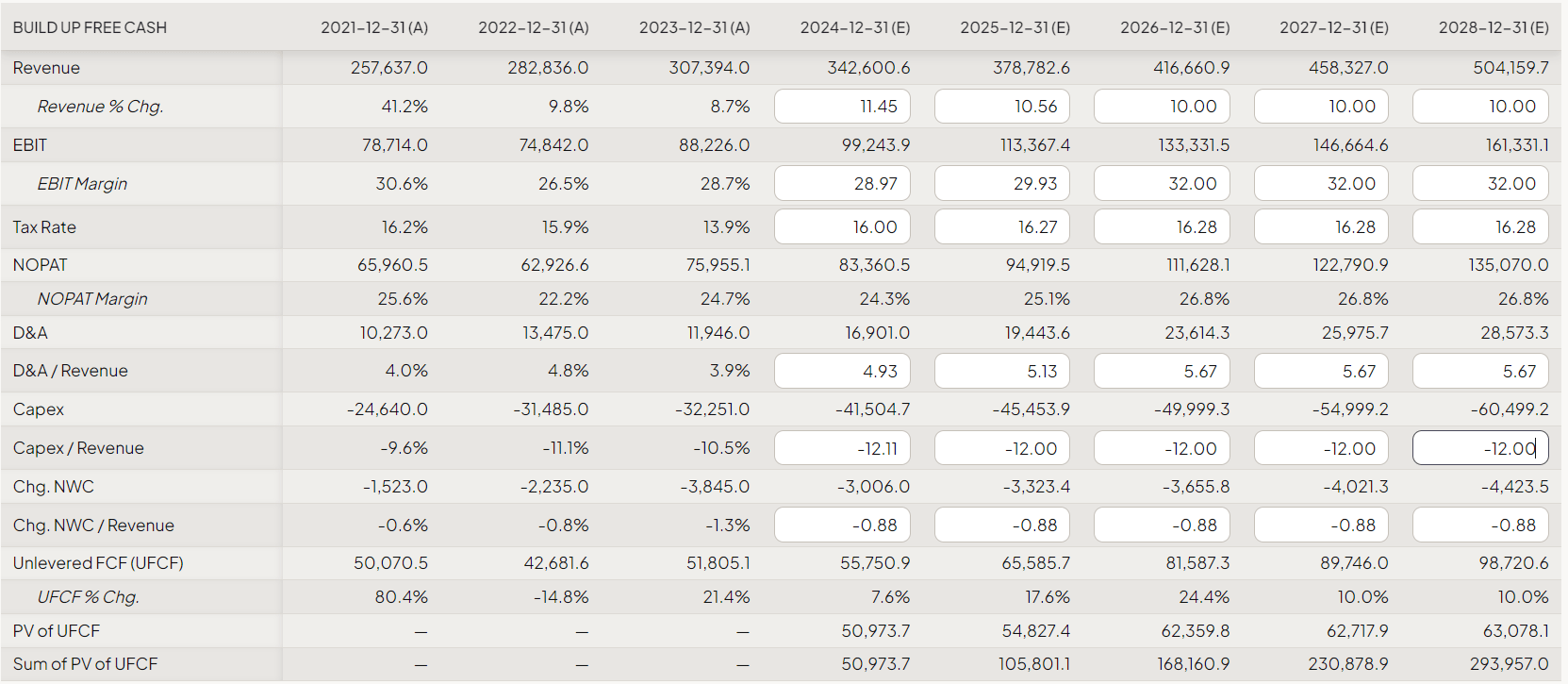Click the 2026-12-31 (E) column header
The width and height of the screenshot is (1568, 684).
(1175, 27)
